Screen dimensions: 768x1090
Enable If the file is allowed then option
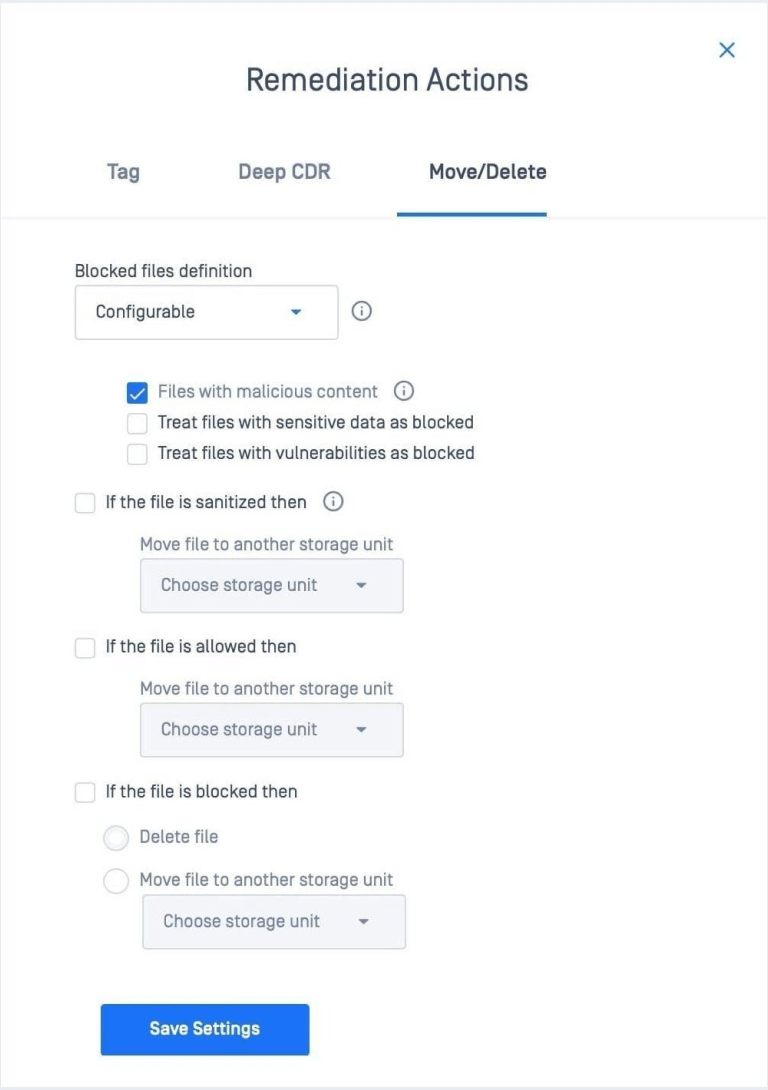tap(85, 647)
